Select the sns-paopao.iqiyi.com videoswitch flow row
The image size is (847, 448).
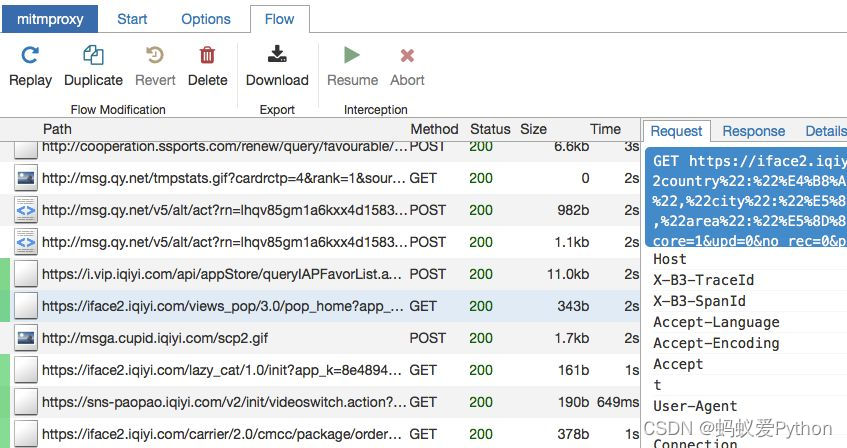coord(223,402)
